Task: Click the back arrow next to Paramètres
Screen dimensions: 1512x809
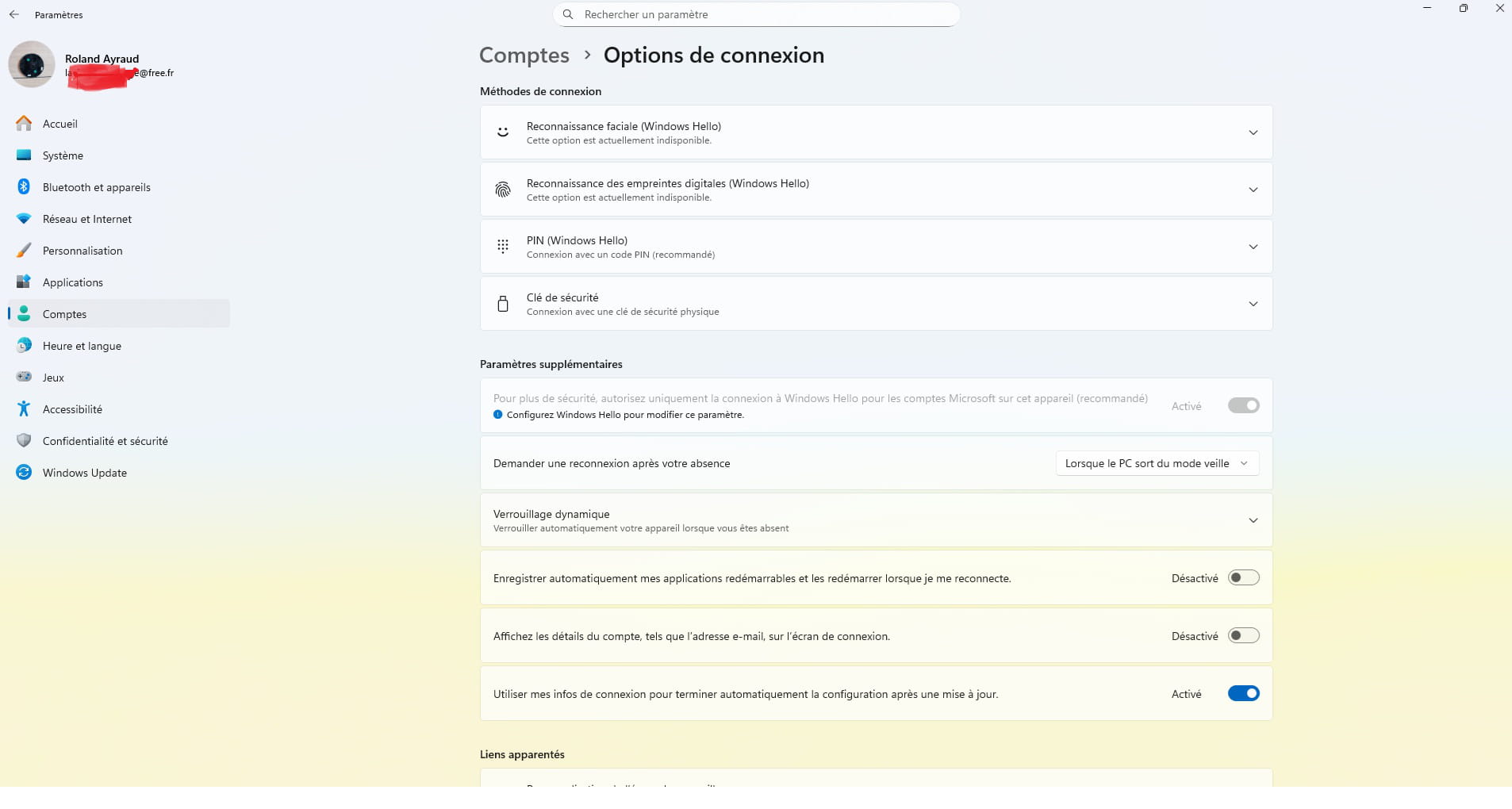Action: 14,14
